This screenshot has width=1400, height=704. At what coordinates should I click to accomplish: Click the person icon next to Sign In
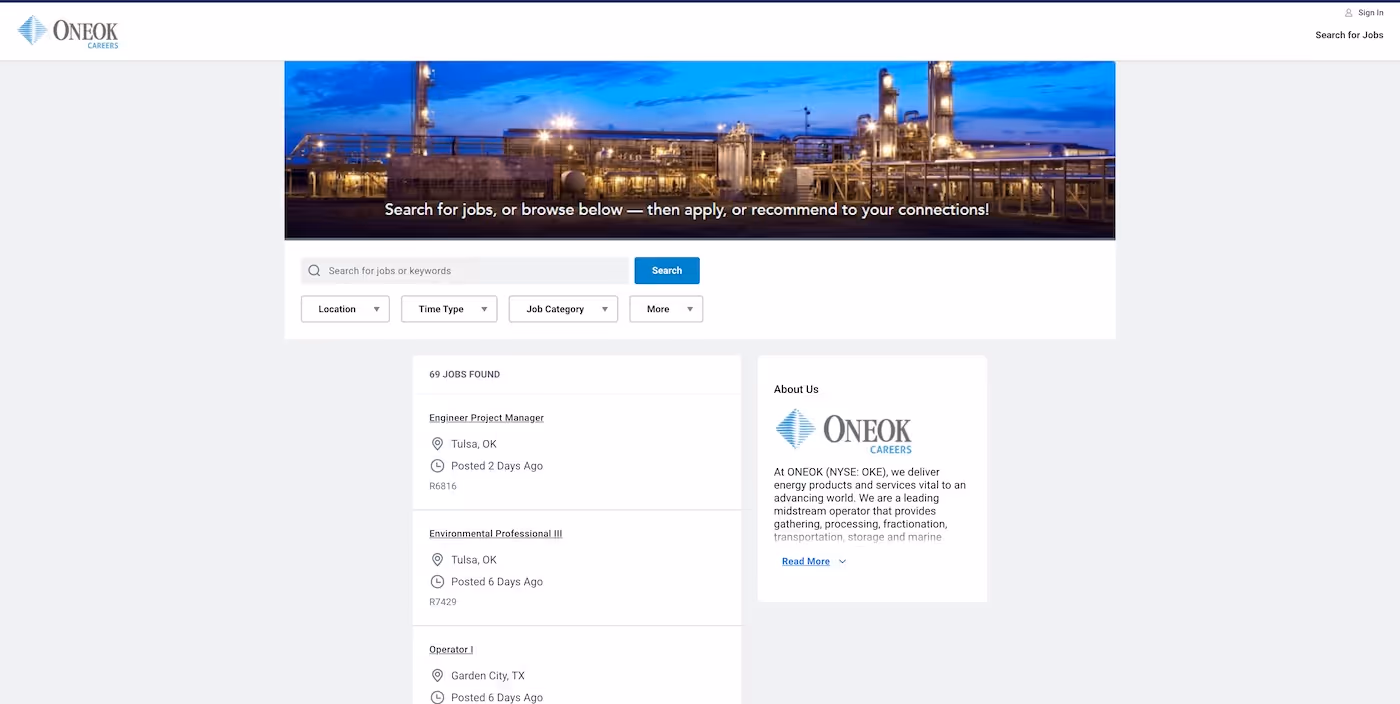(1347, 12)
